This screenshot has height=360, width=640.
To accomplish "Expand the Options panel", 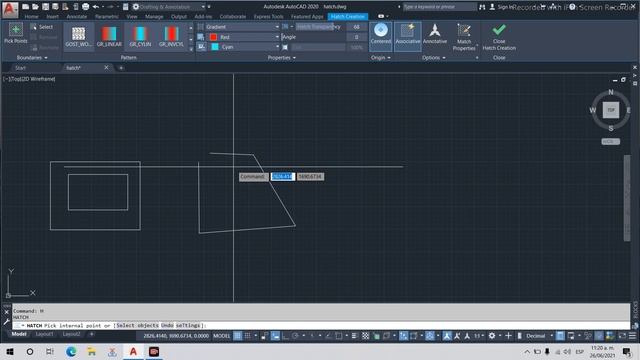I will coord(433,58).
